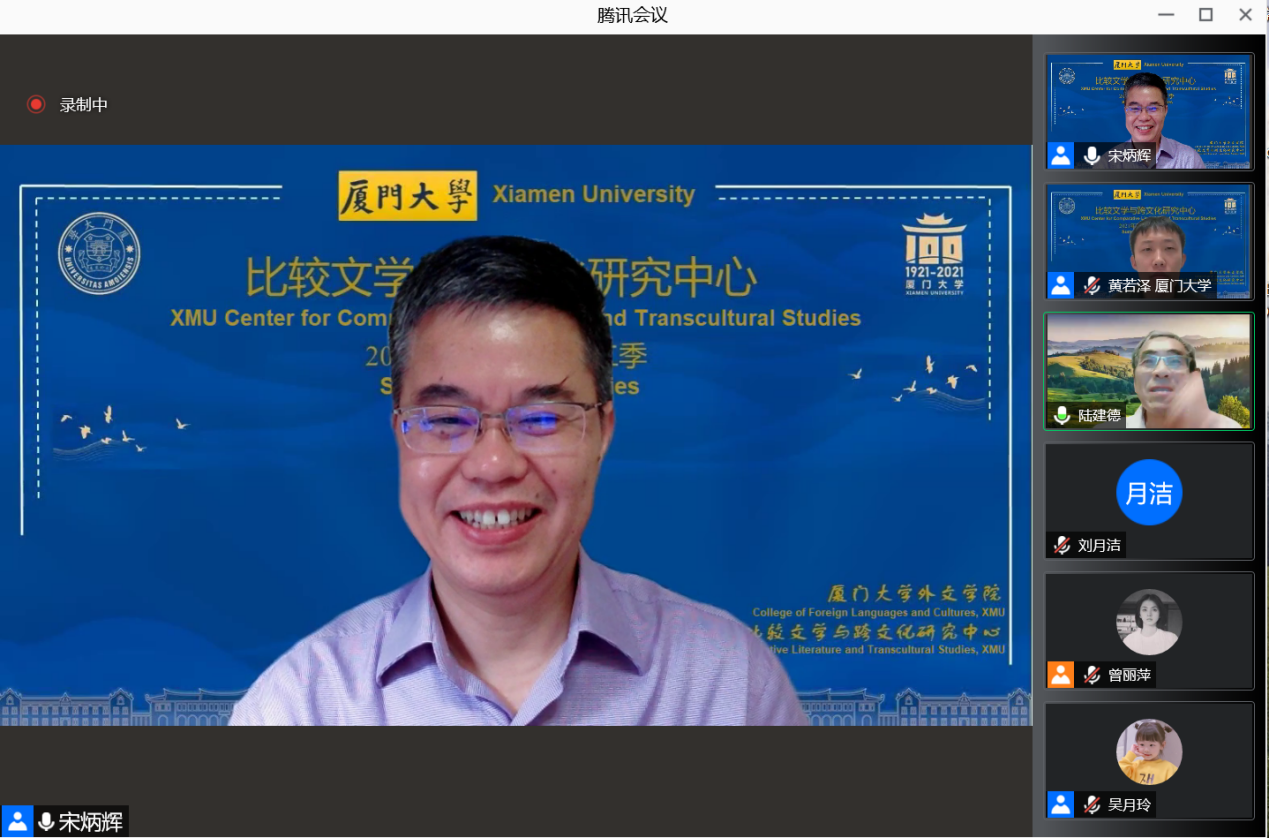The image size is (1269, 838).
Task: Click the blue user icon on 黄若泽 tile
Action: tap(1060, 286)
